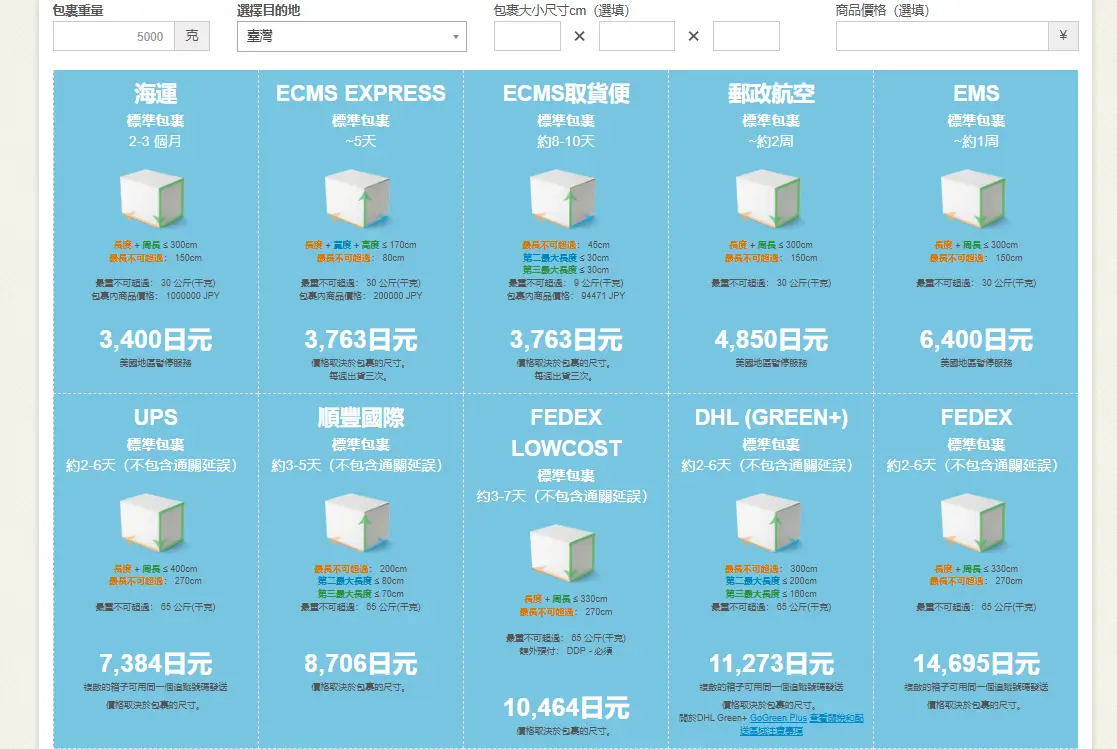Select the 順豐國際 shipping title
Viewport: 1117px width, 749px height.
pos(361,417)
